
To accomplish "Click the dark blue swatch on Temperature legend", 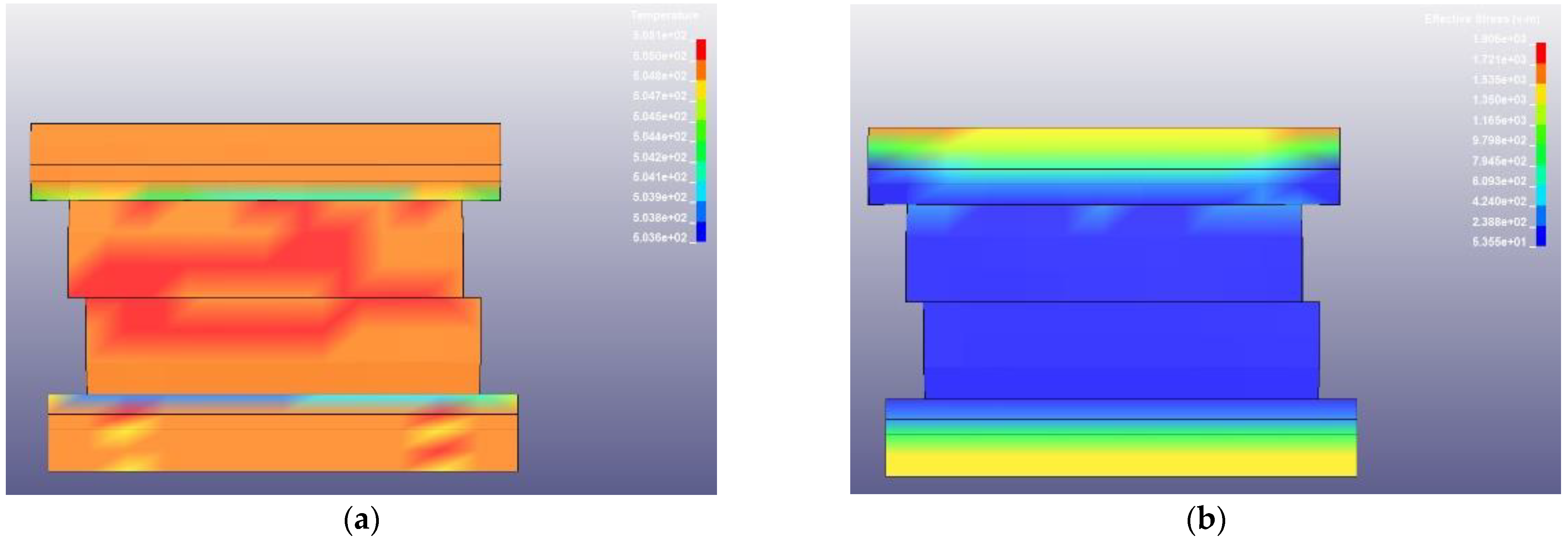I will [x=701, y=232].
